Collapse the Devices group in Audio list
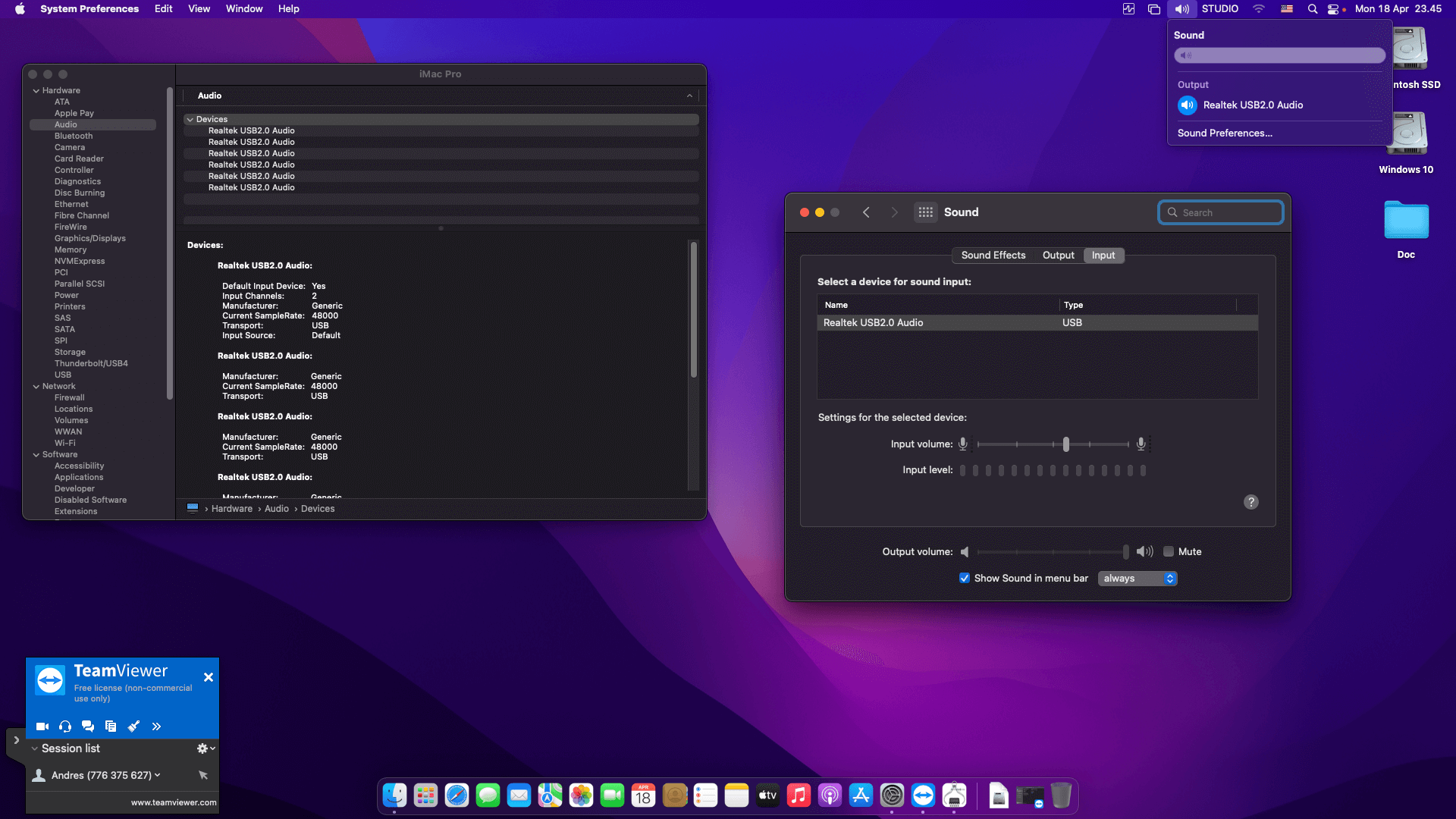The image size is (1456, 819). [x=190, y=120]
